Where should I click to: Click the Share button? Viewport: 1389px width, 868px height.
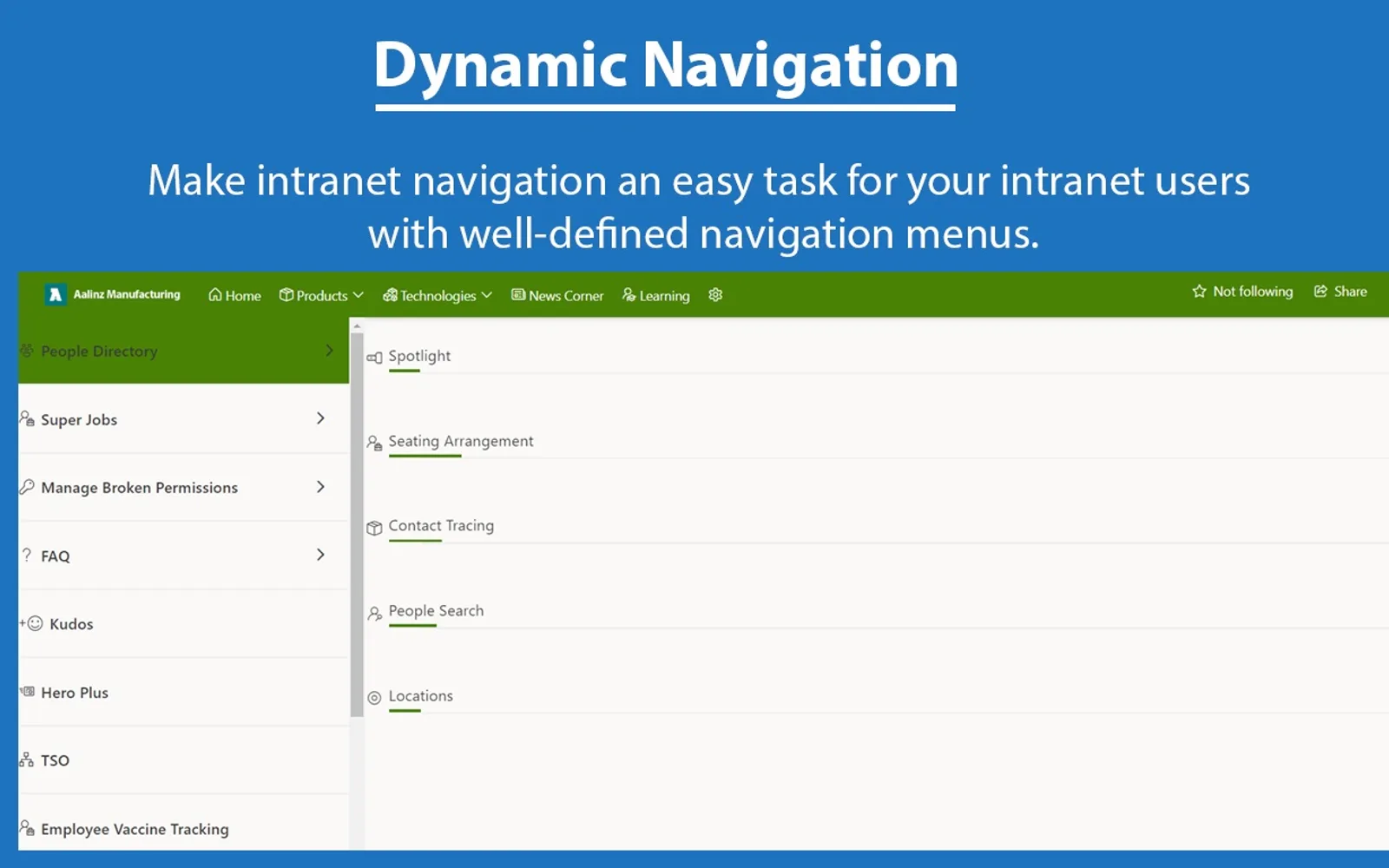[x=1340, y=292]
